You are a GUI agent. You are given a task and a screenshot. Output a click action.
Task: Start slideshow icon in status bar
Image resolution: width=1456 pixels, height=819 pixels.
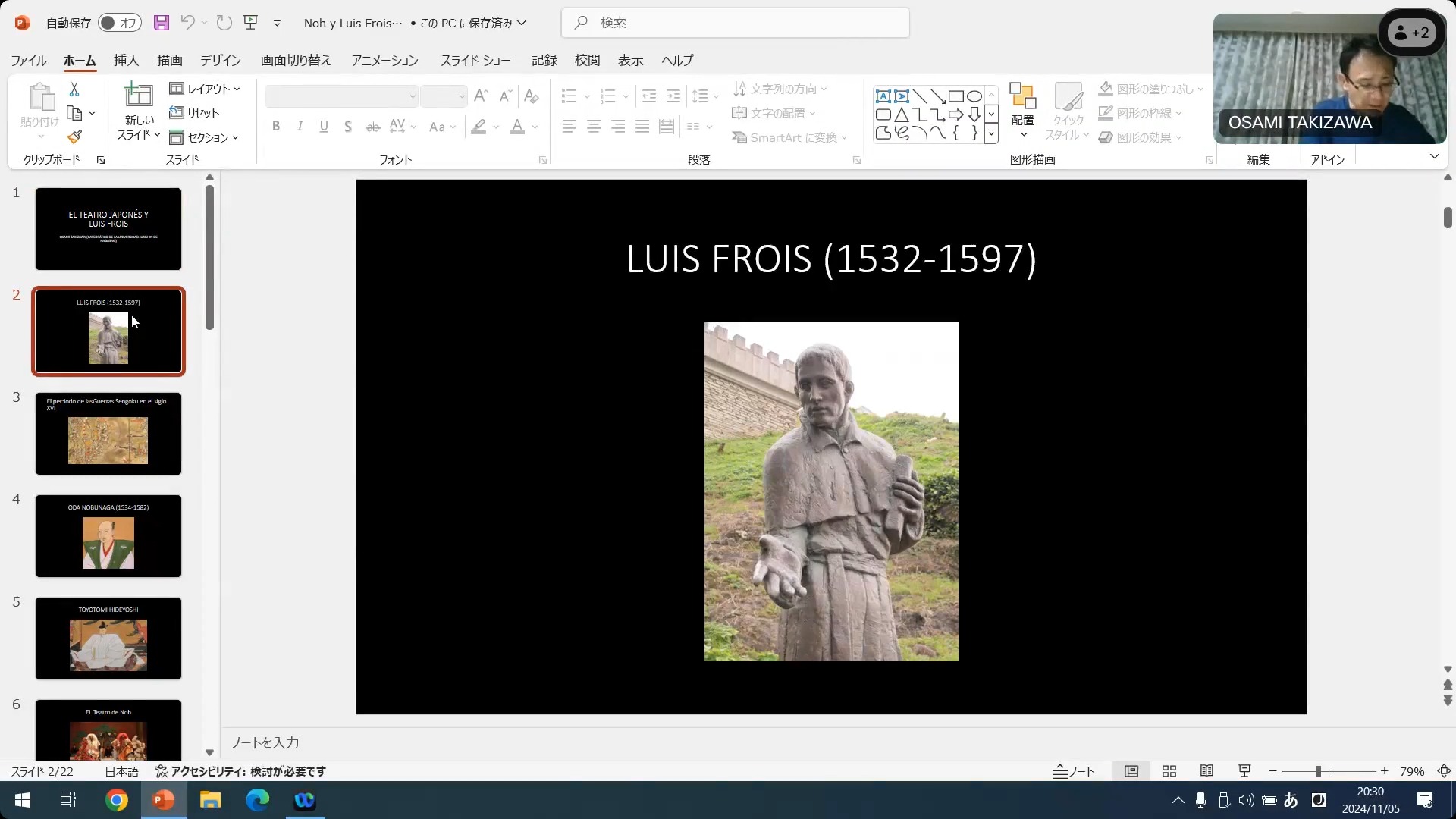click(x=1244, y=771)
